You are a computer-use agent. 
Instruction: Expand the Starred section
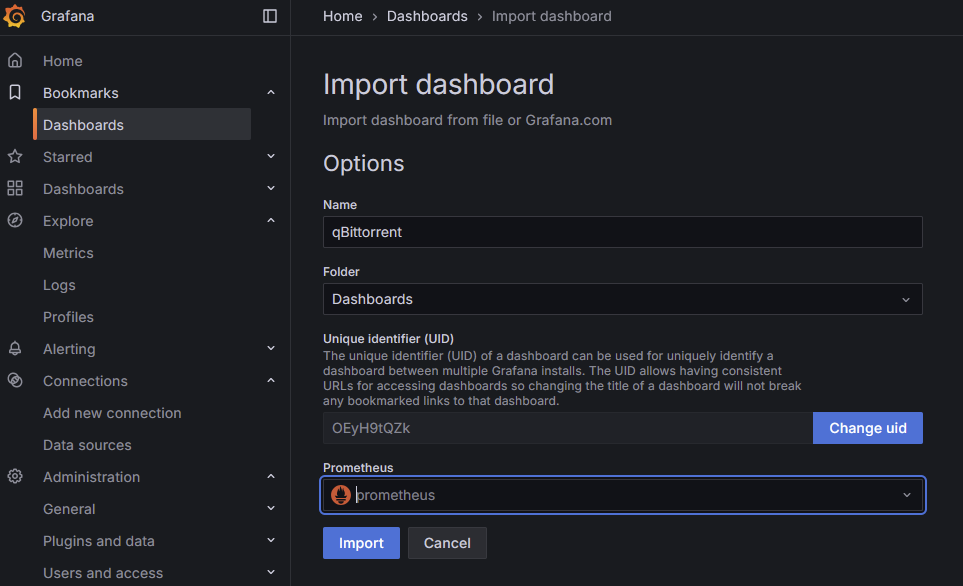point(270,157)
